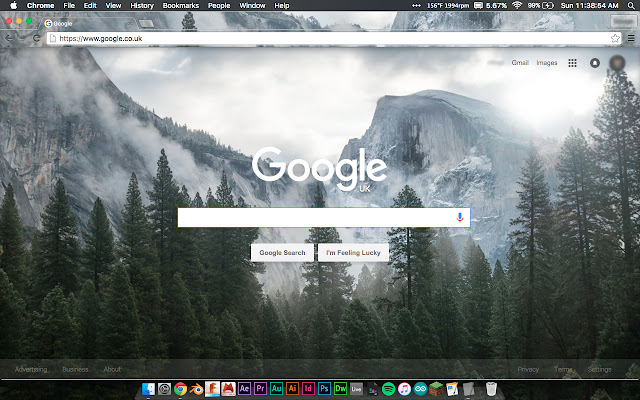
Task: Bookmark this page with the star icon
Action: click(x=615, y=38)
